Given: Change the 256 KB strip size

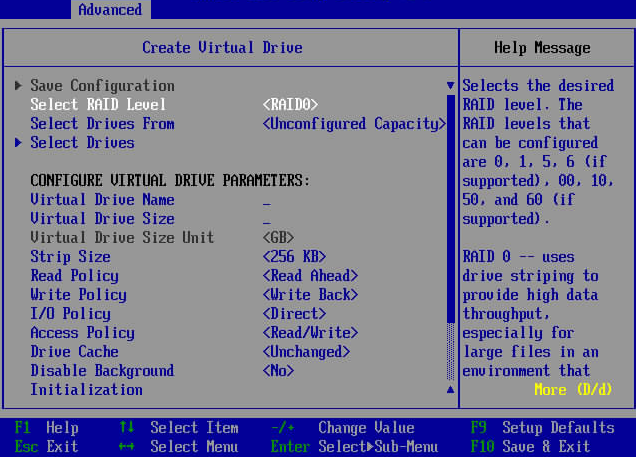Looking at the screenshot, I should coord(294,257).
